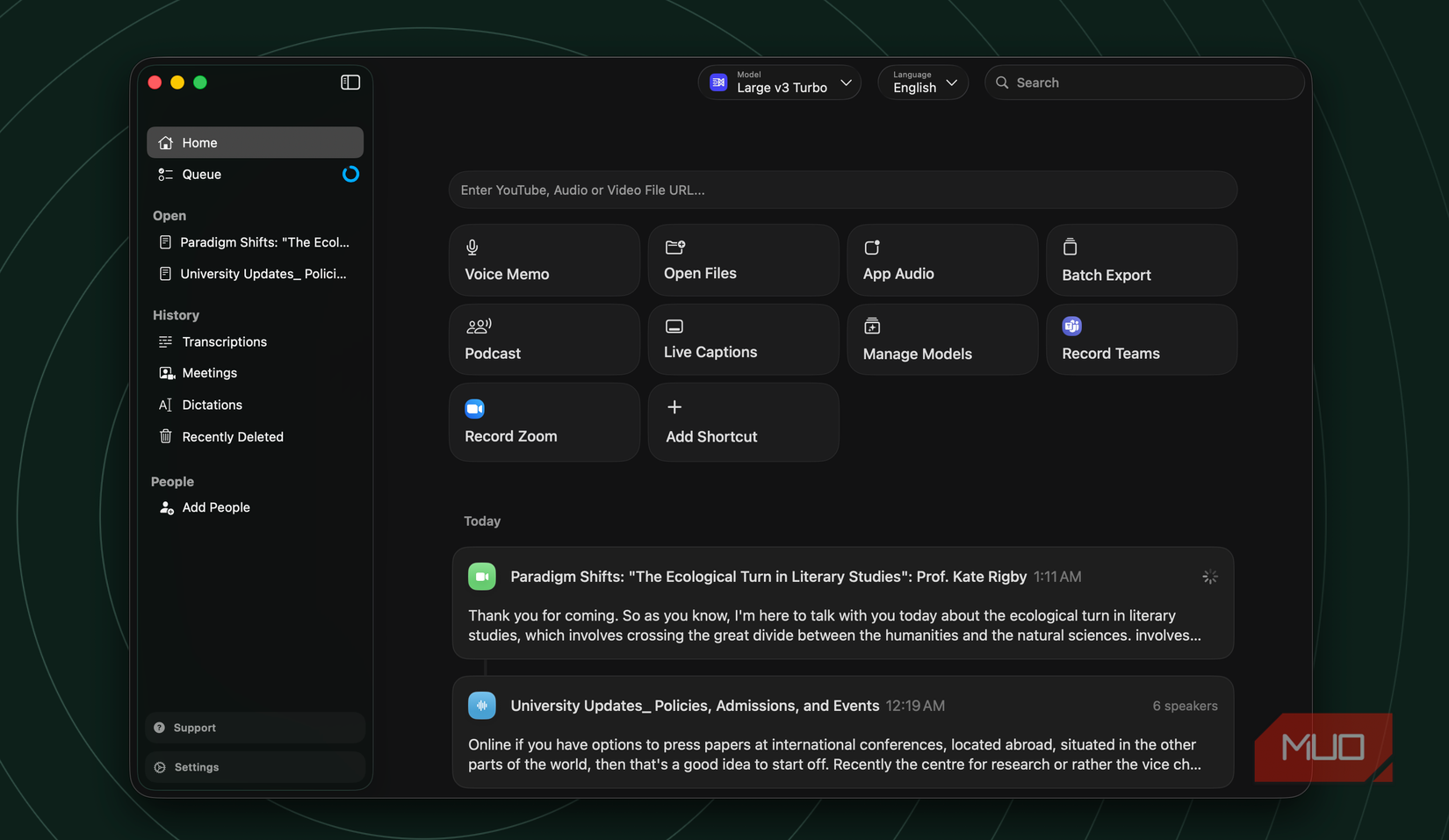Open Dictations history

[255, 405]
